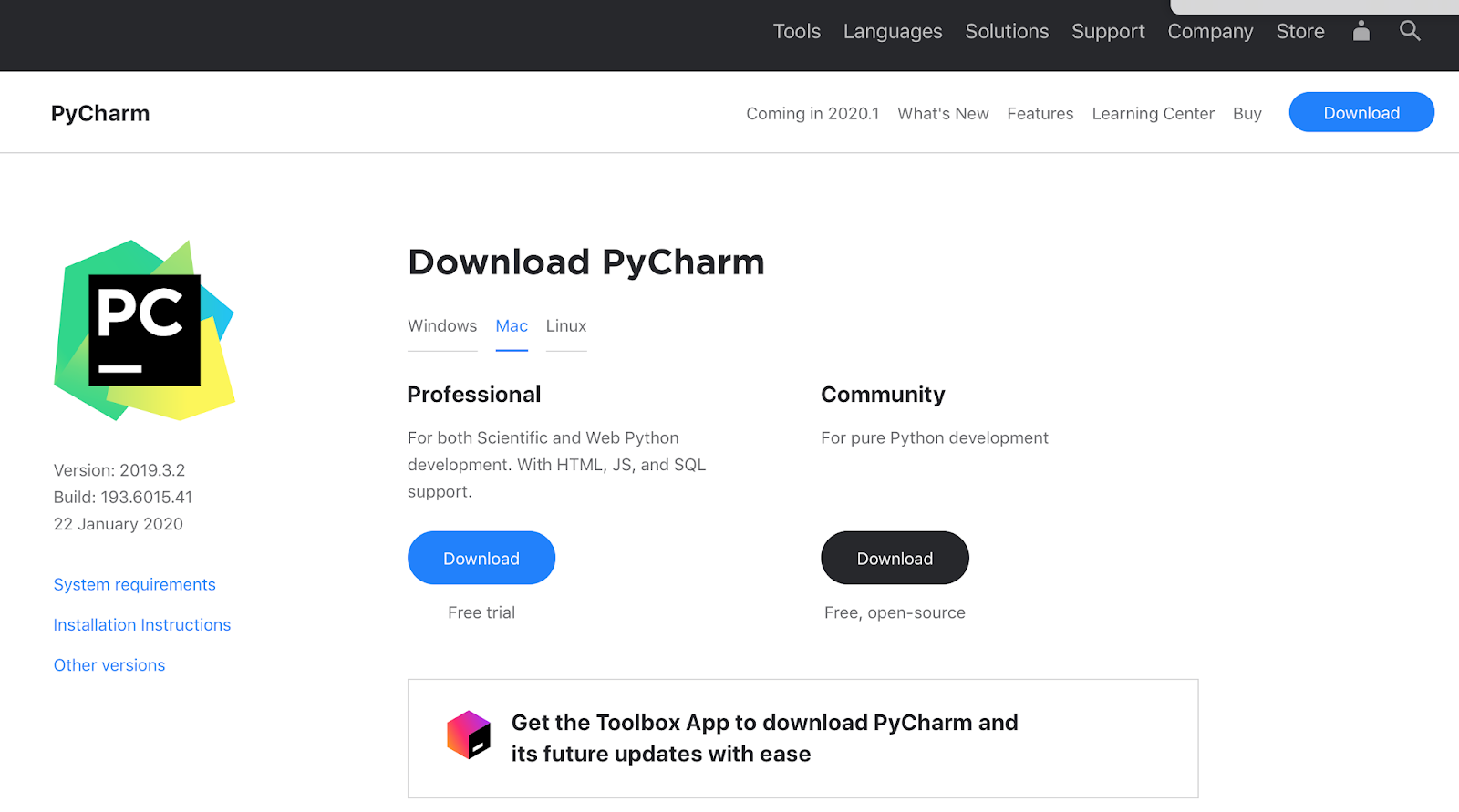The height and width of the screenshot is (812, 1459).
Task: Select the PC product logo image
Action: [144, 331]
